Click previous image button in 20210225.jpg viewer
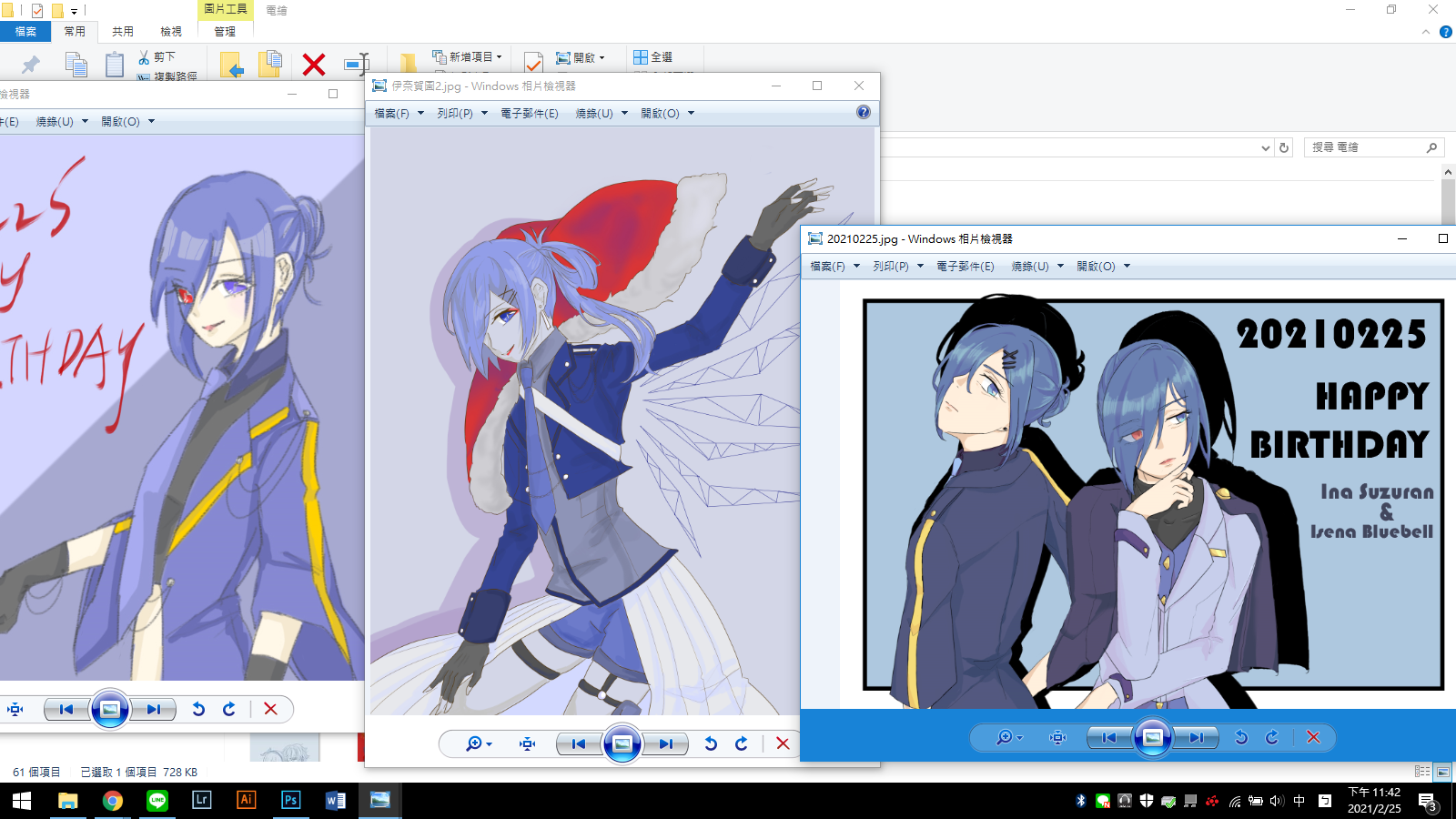Screen dimensions: 1456x819 [1108, 737]
